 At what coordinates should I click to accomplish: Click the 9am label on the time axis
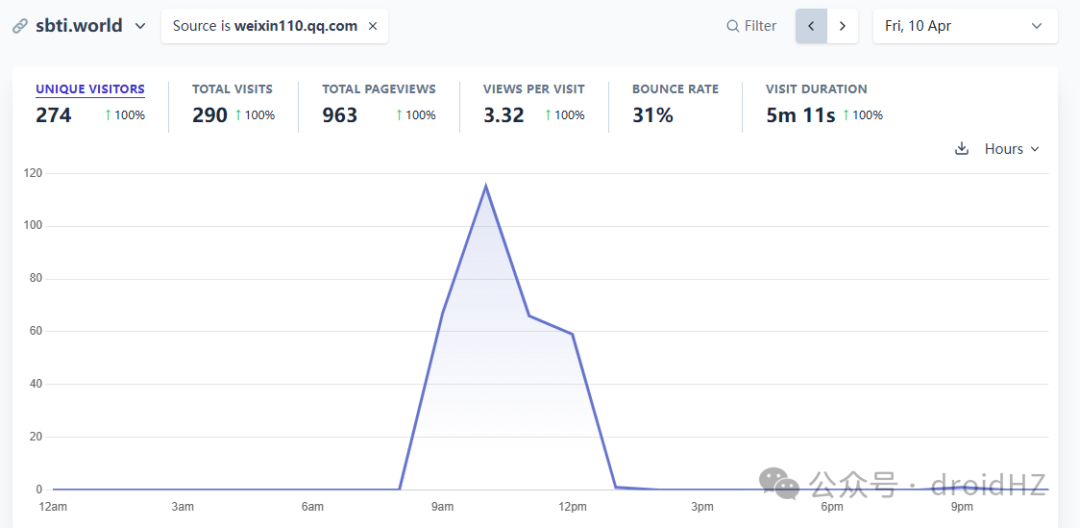coord(442,507)
